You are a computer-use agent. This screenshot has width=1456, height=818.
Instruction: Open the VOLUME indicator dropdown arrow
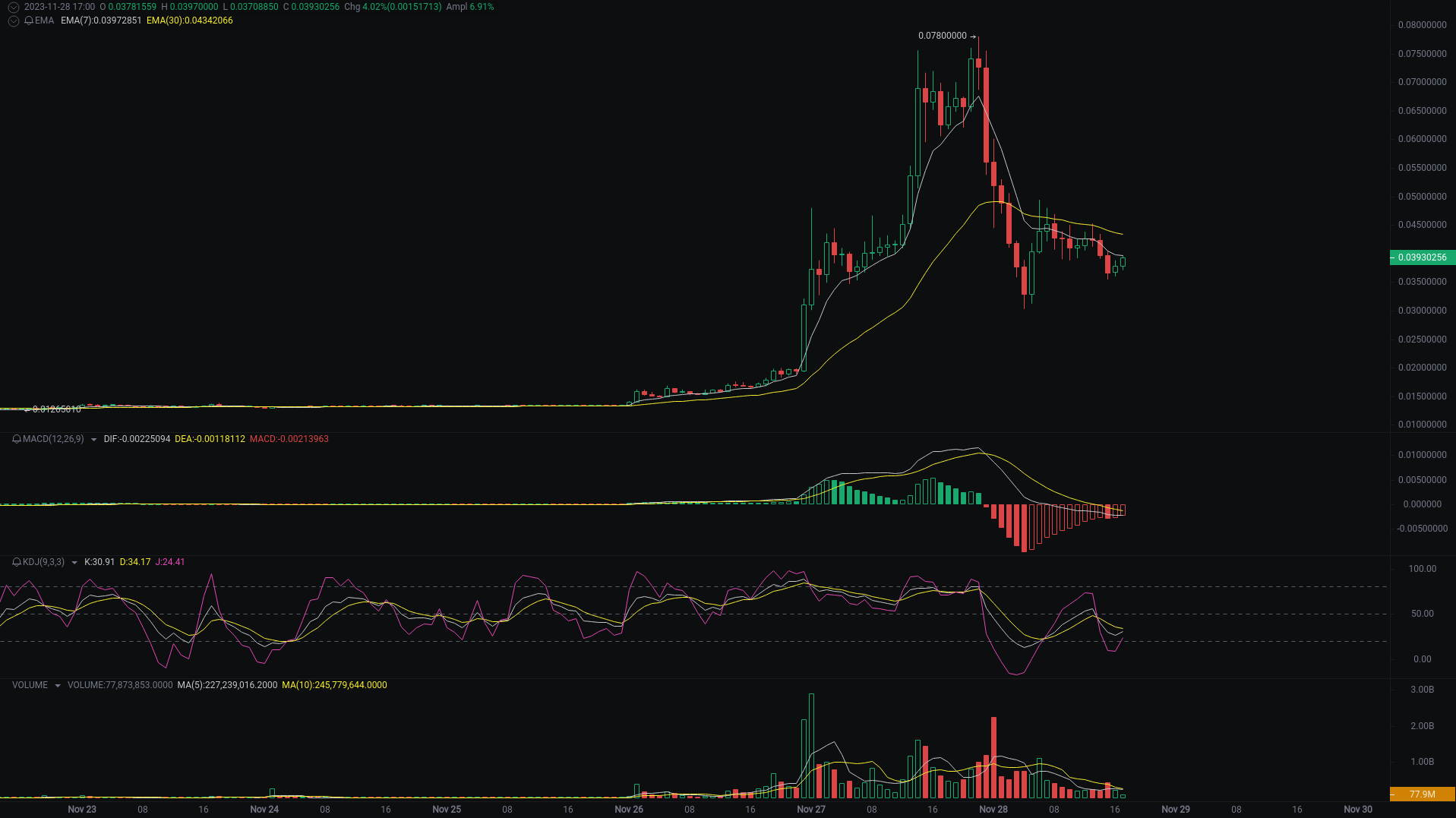click(57, 686)
